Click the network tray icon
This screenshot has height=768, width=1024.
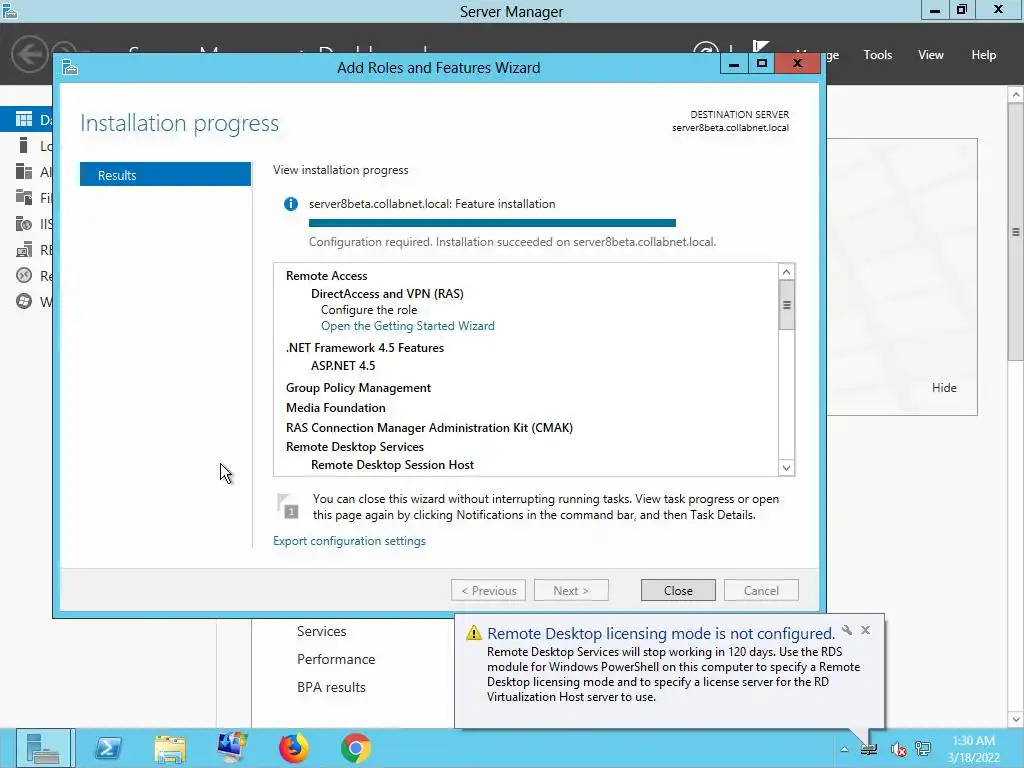(923, 748)
